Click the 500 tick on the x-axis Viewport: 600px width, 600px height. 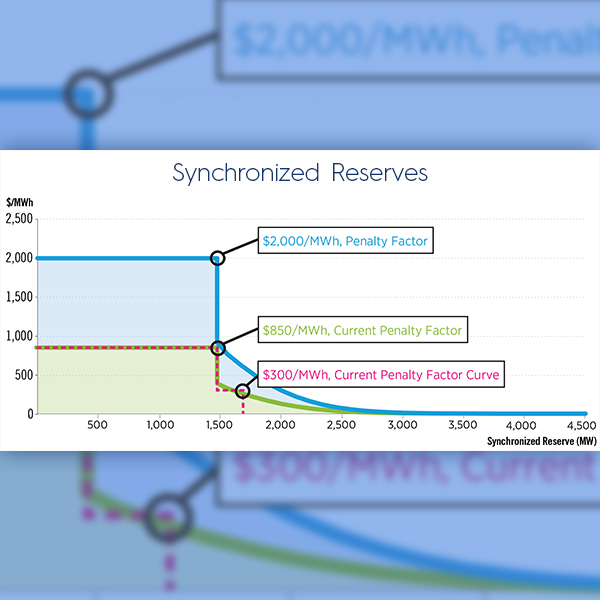pyautogui.click(x=96, y=424)
